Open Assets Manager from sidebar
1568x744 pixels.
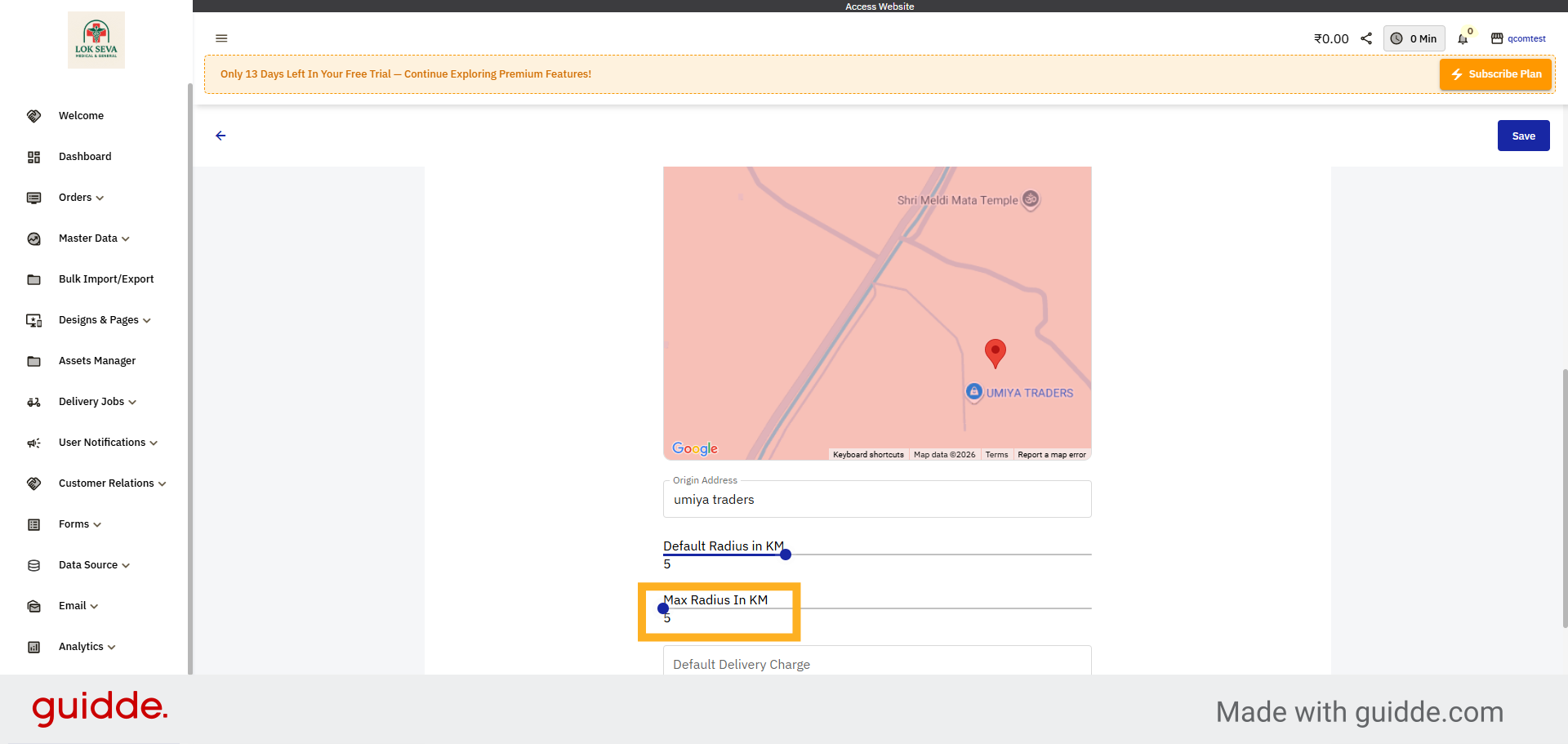point(97,361)
